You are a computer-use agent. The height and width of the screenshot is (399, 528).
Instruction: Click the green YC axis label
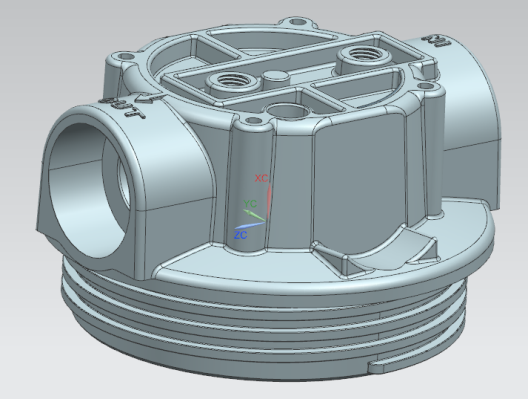tap(250, 204)
